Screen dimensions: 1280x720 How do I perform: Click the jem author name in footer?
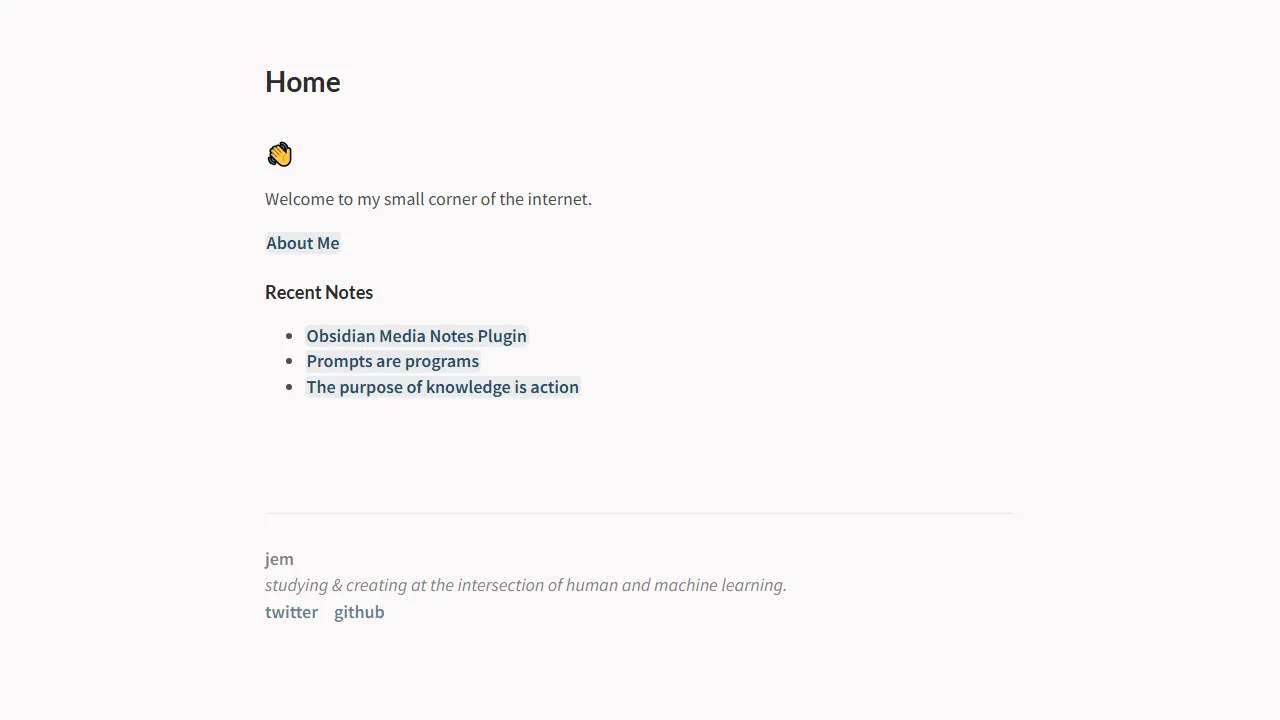279,559
